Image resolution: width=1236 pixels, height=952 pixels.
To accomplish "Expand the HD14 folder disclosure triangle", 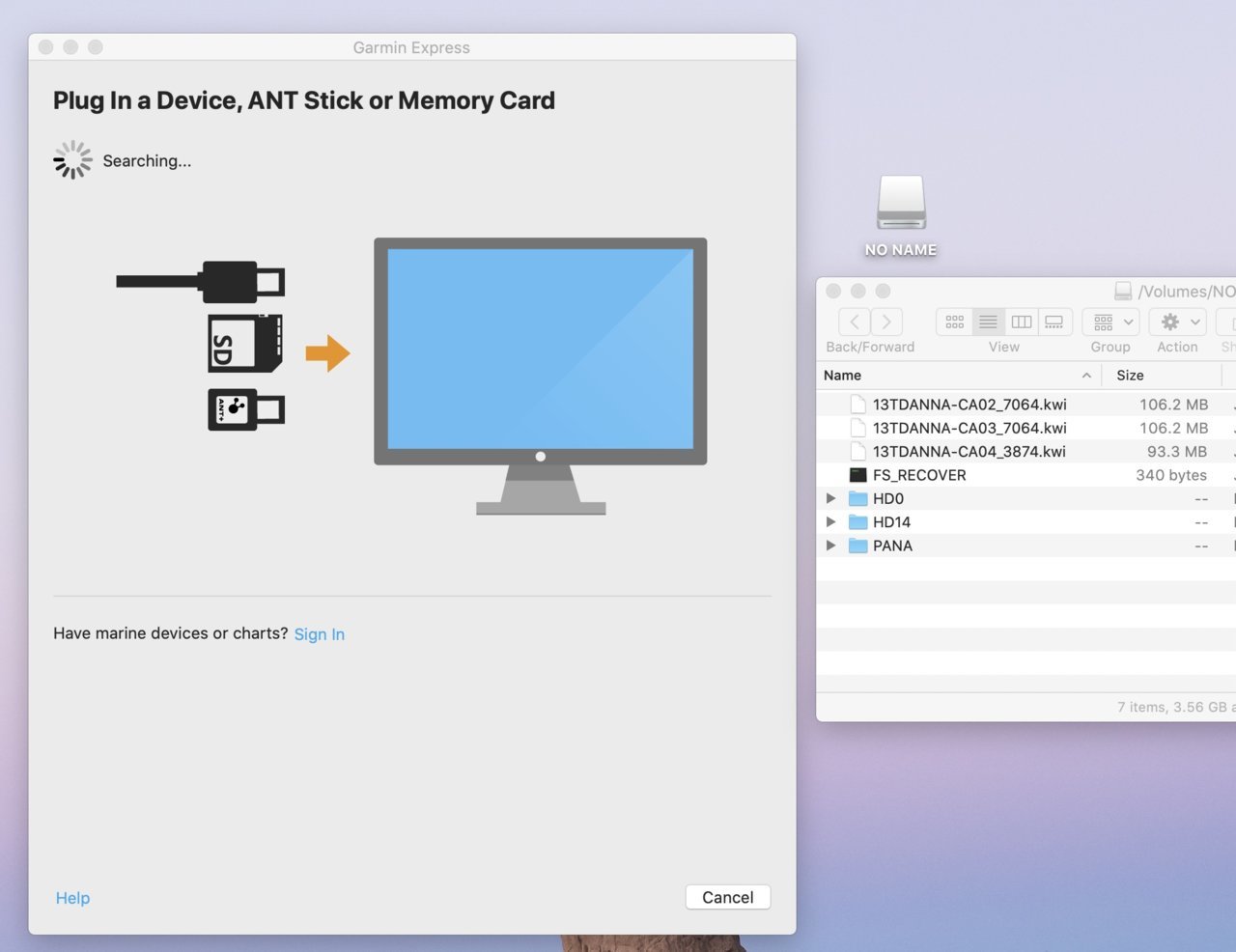I will pyautogui.click(x=830, y=521).
